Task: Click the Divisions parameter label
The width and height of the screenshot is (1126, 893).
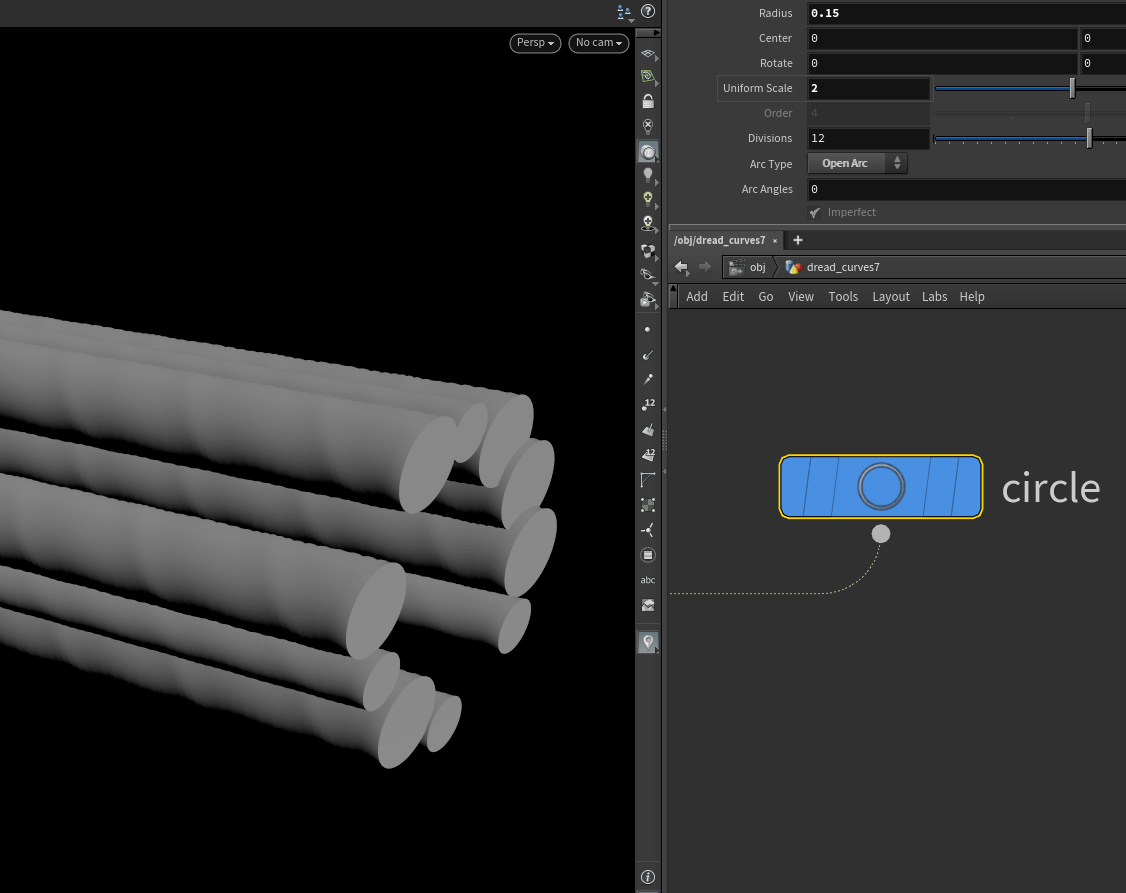Action: coord(770,138)
